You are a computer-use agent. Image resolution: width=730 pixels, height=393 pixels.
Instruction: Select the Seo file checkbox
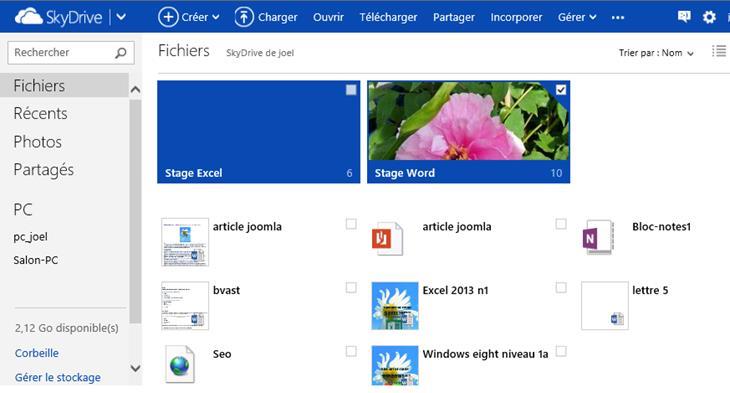pyautogui.click(x=351, y=351)
